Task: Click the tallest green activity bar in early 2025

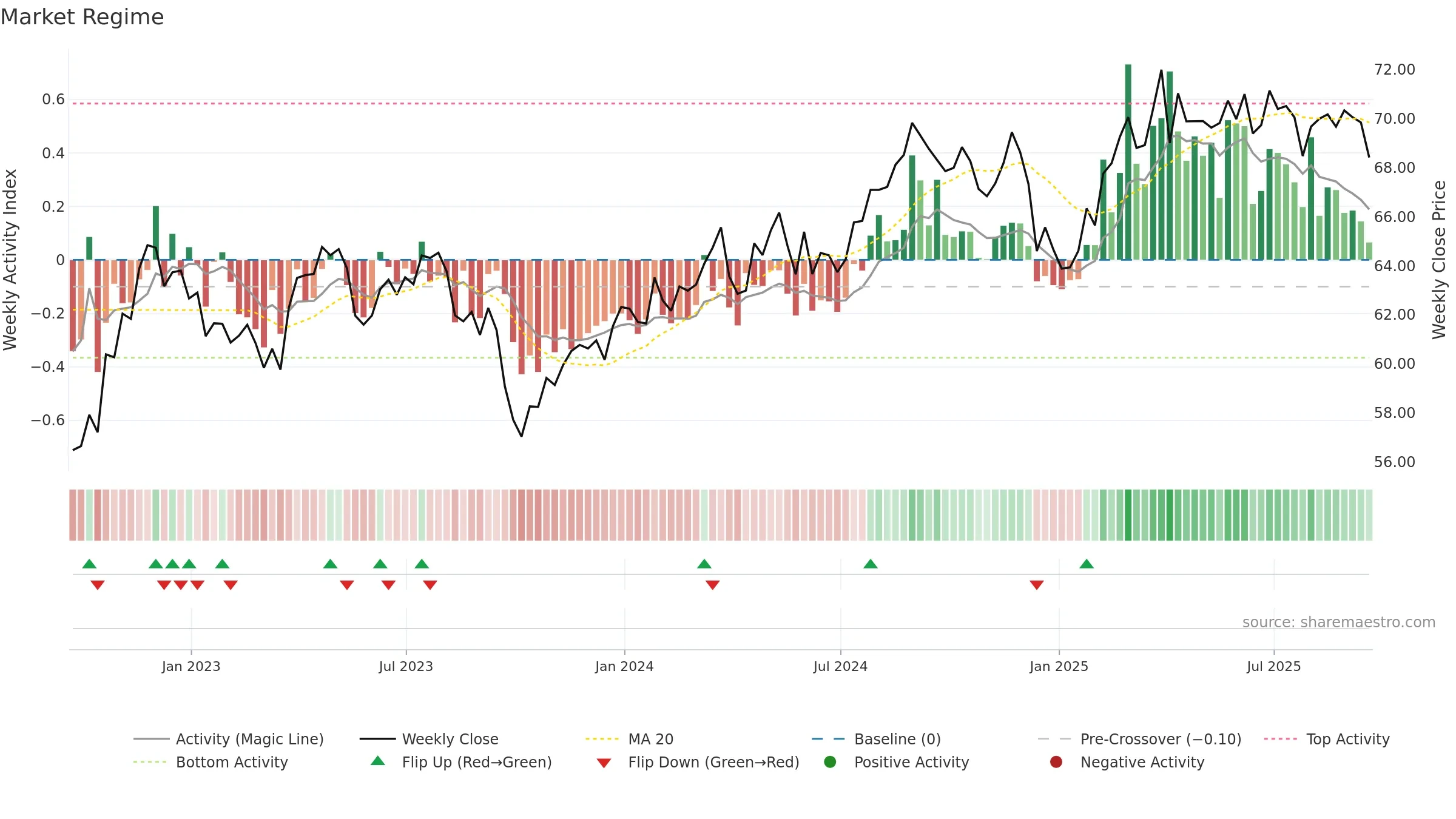Action: [x=1128, y=162]
